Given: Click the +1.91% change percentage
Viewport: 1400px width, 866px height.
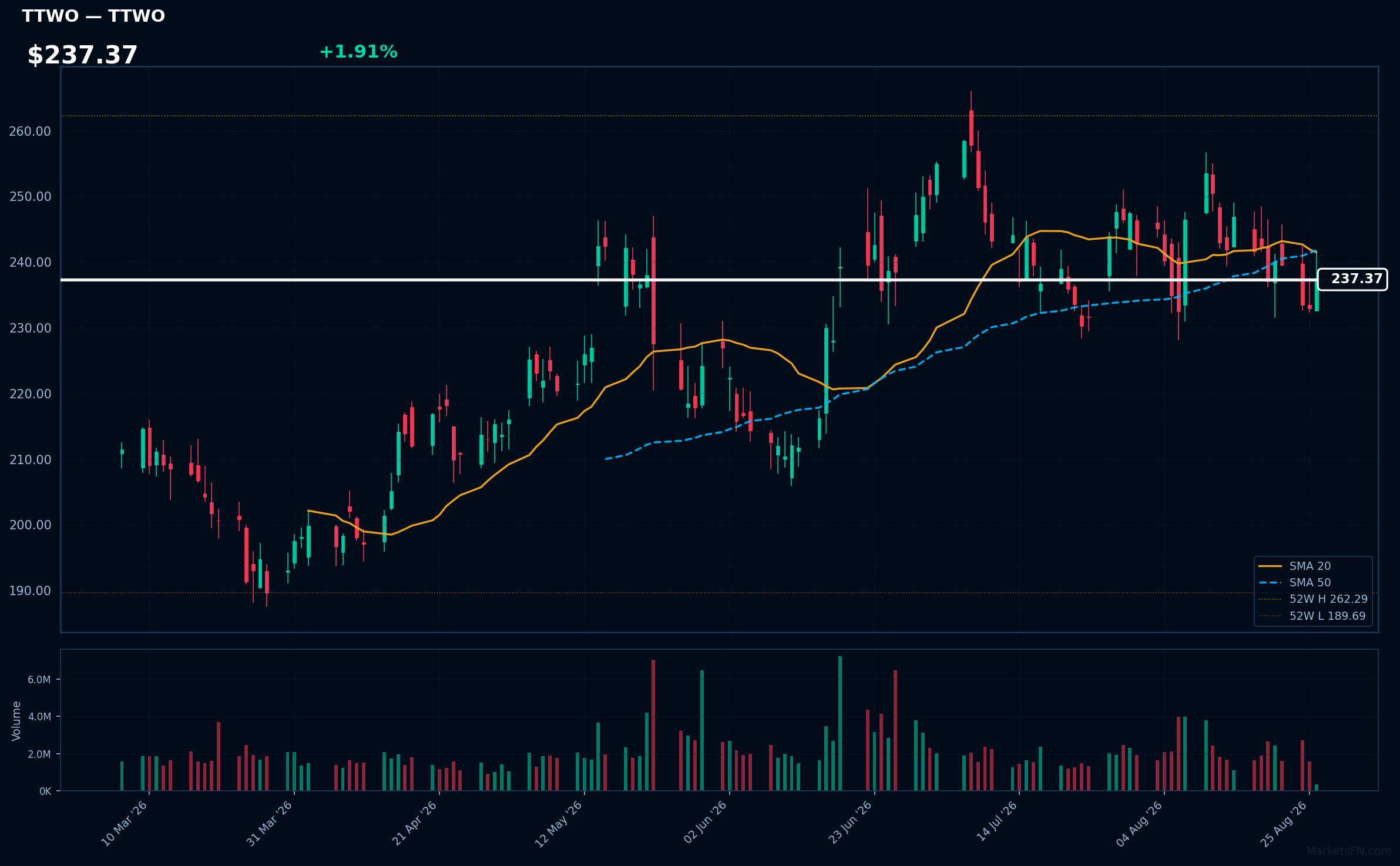Looking at the screenshot, I should point(358,52).
